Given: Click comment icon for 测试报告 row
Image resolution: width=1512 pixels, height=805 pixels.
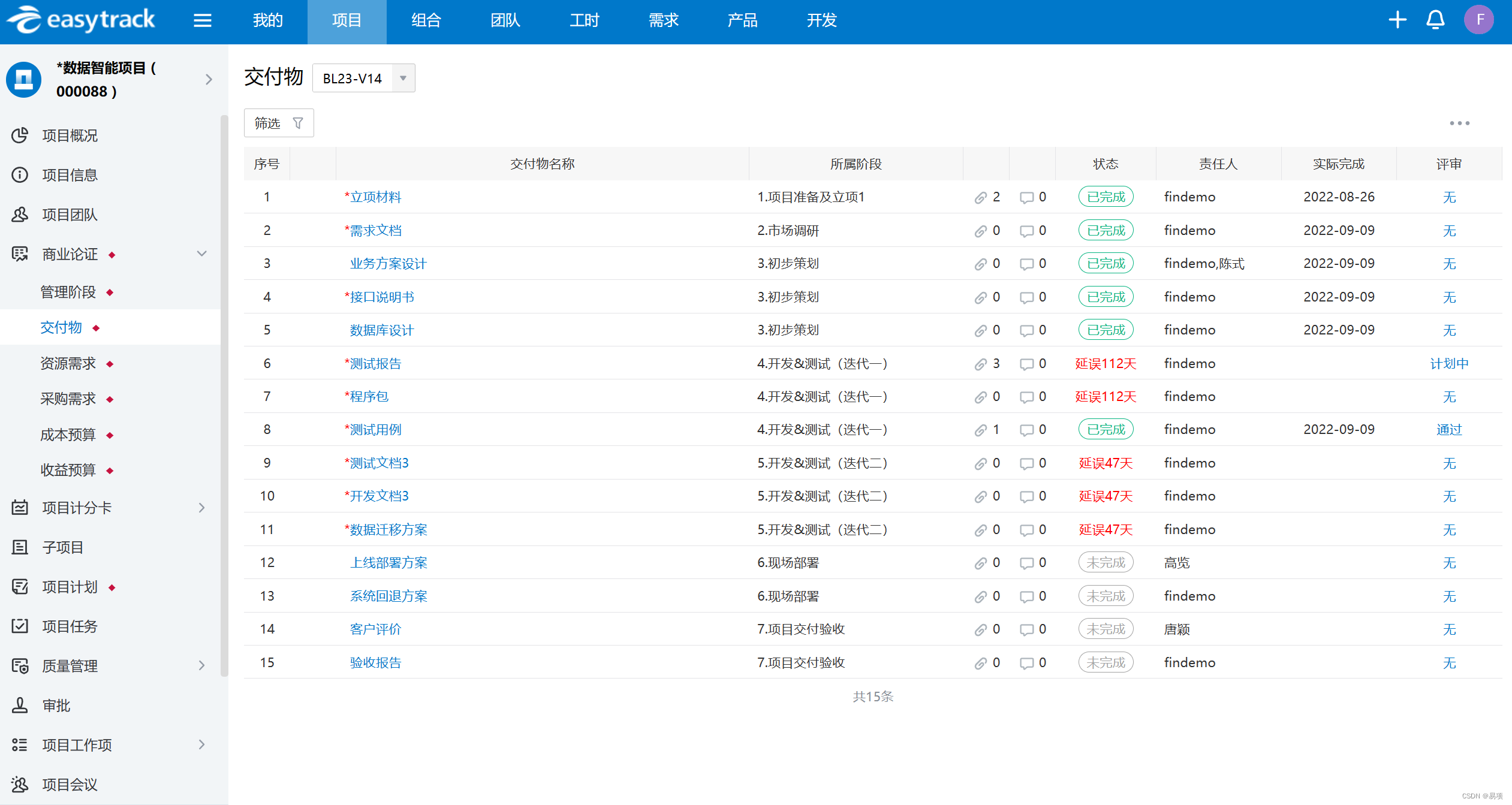Looking at the screenshot, I should 1026,364.
